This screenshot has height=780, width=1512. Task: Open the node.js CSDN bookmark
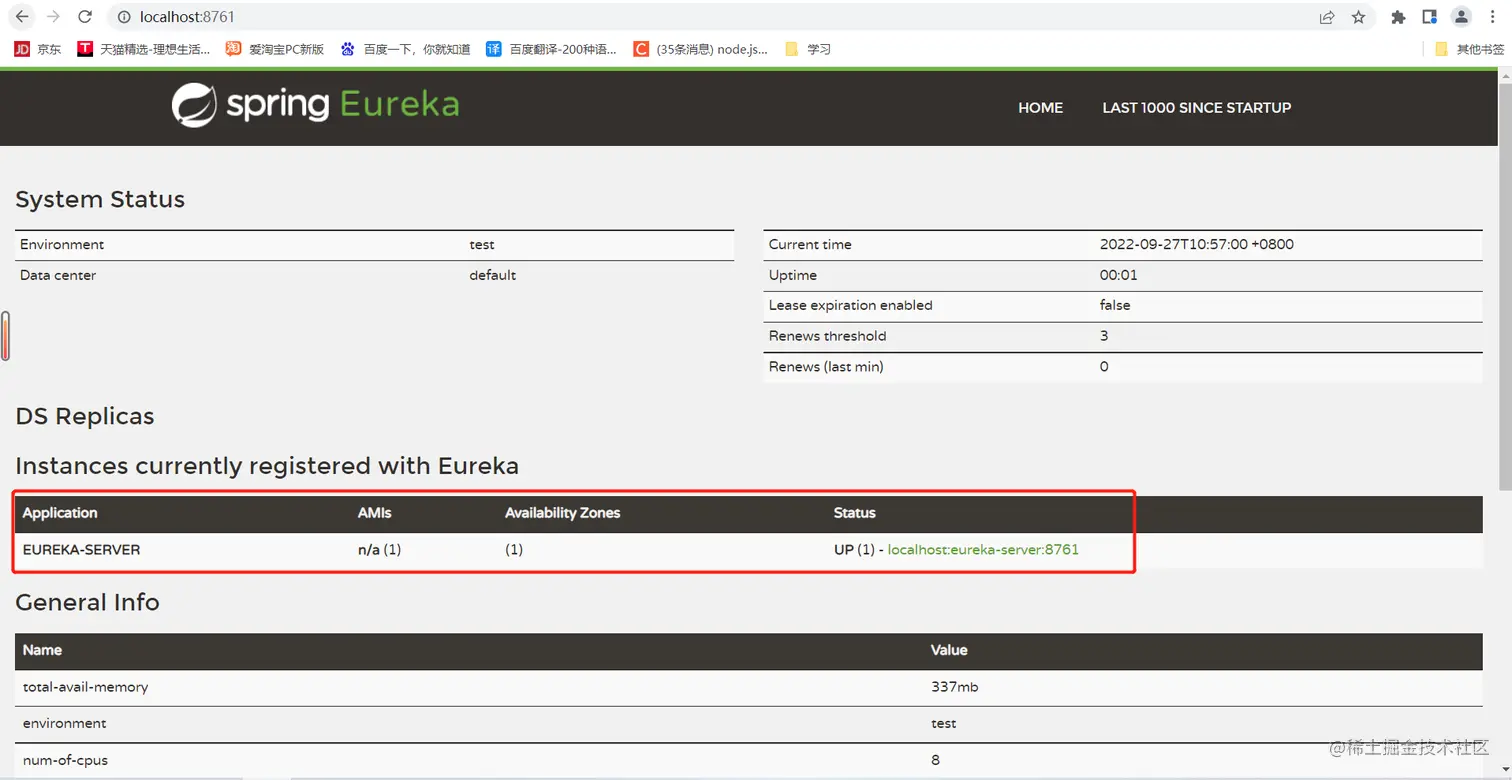point(701,49)
